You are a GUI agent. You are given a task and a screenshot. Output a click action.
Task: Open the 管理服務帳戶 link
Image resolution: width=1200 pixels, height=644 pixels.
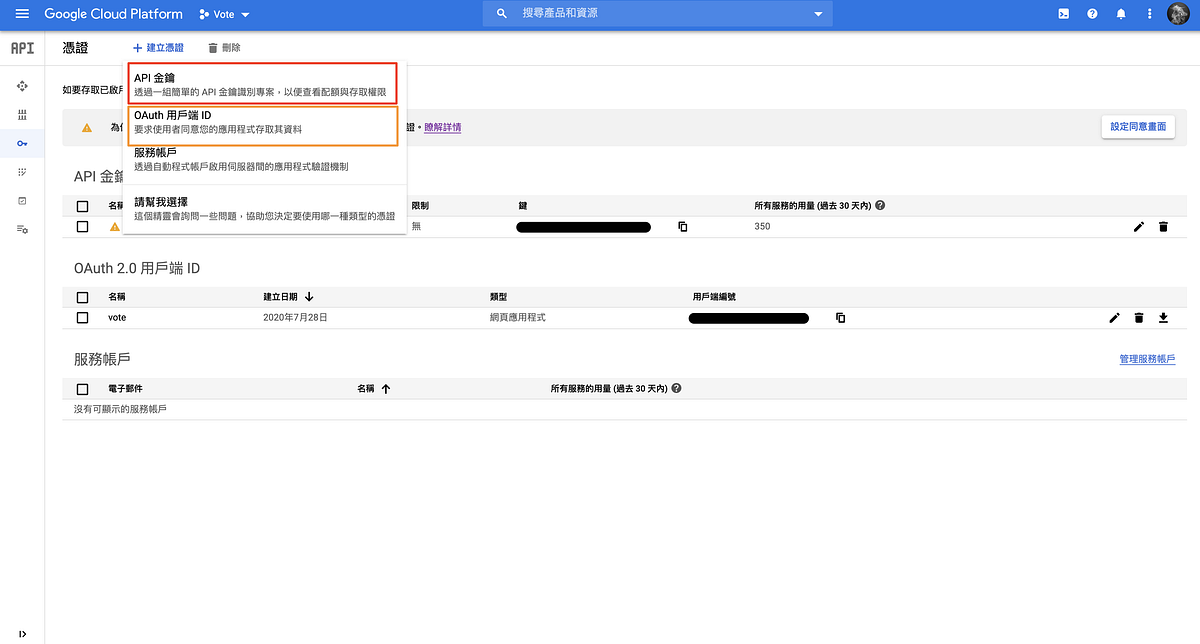[1148, 358]
